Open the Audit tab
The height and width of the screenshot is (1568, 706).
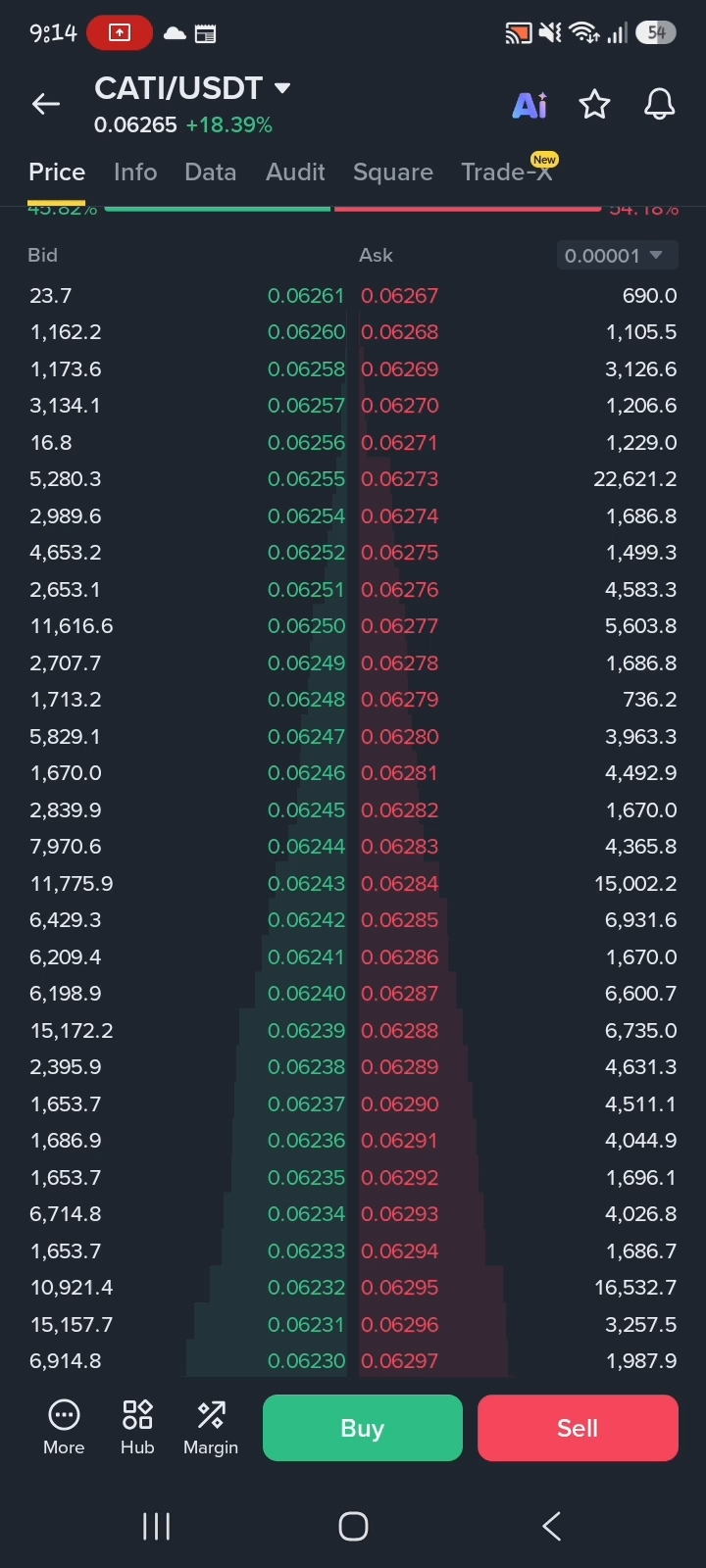(295, 171)
